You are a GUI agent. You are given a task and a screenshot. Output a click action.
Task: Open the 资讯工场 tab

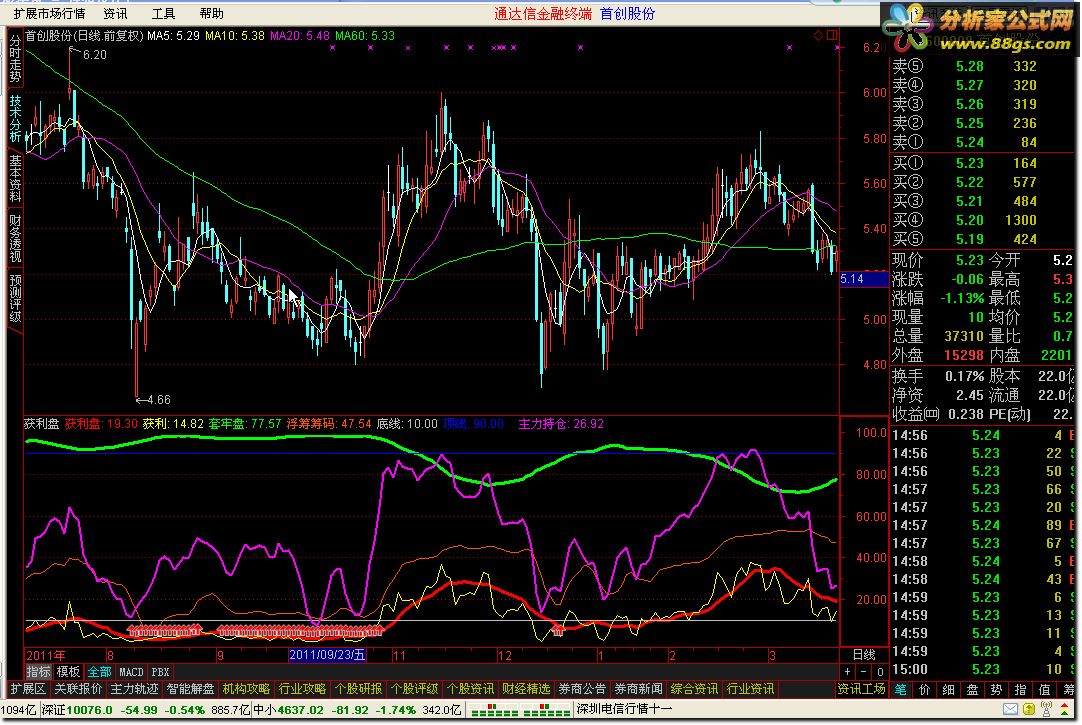(861, 689)
